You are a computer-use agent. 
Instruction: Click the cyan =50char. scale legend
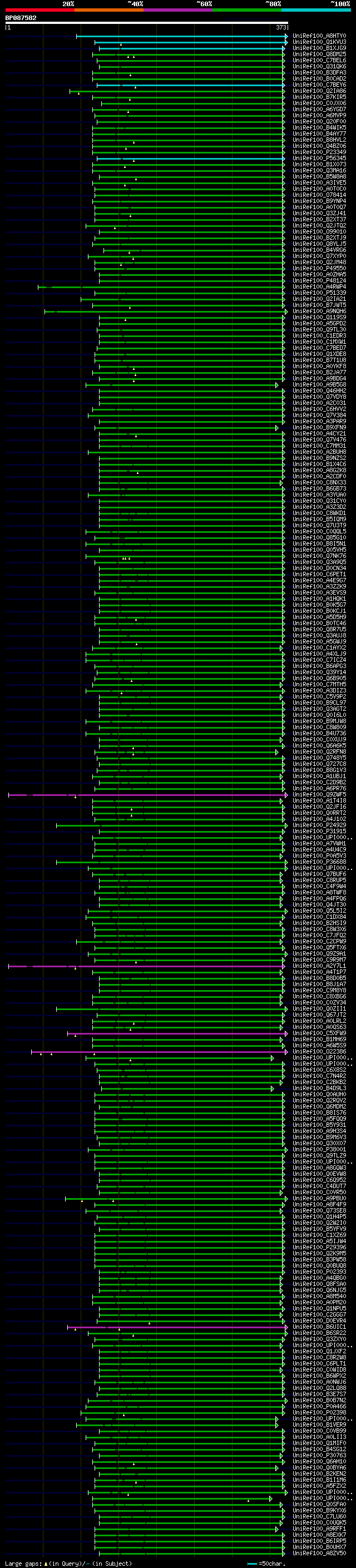(x=266, y=1564)
